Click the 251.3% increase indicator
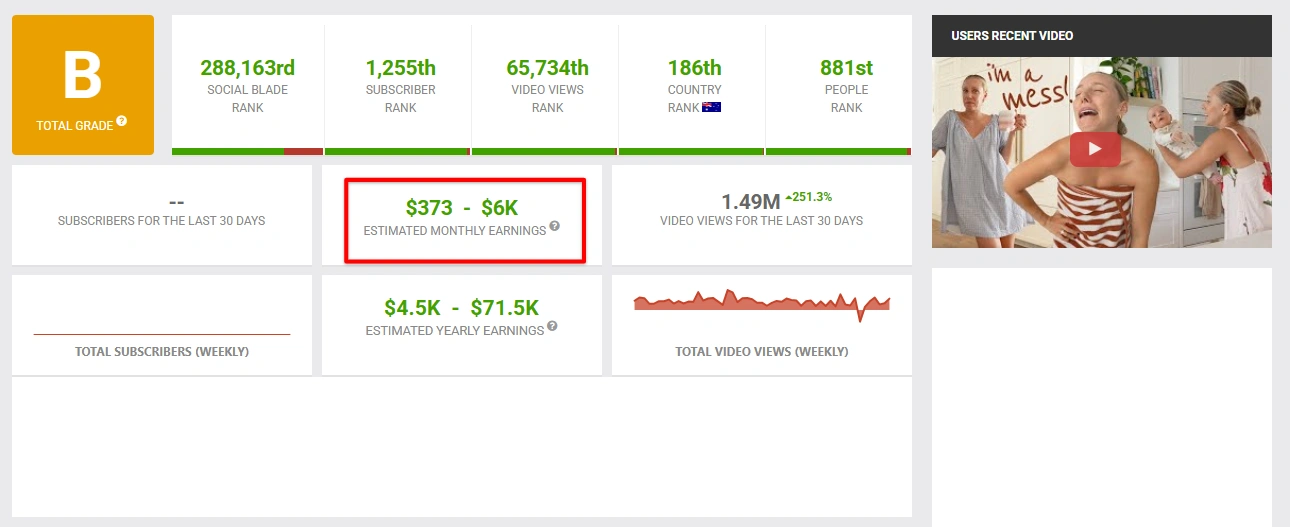Screen dimensions: 1290x527 (x=809, y=197)
